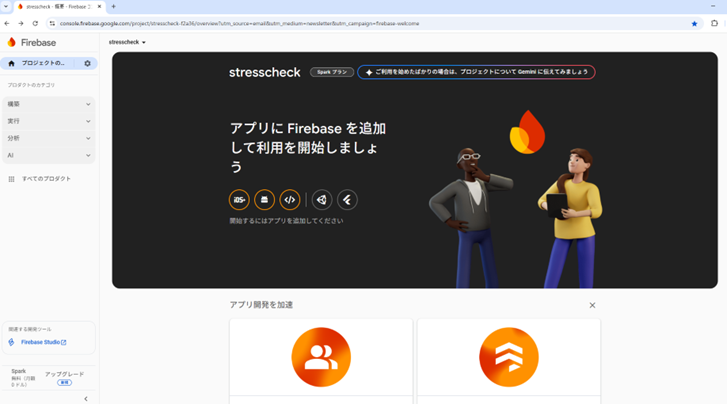Click the すべてのプロダクト grid icon
This screenshot has height=404, width=727.
(12, 179)
